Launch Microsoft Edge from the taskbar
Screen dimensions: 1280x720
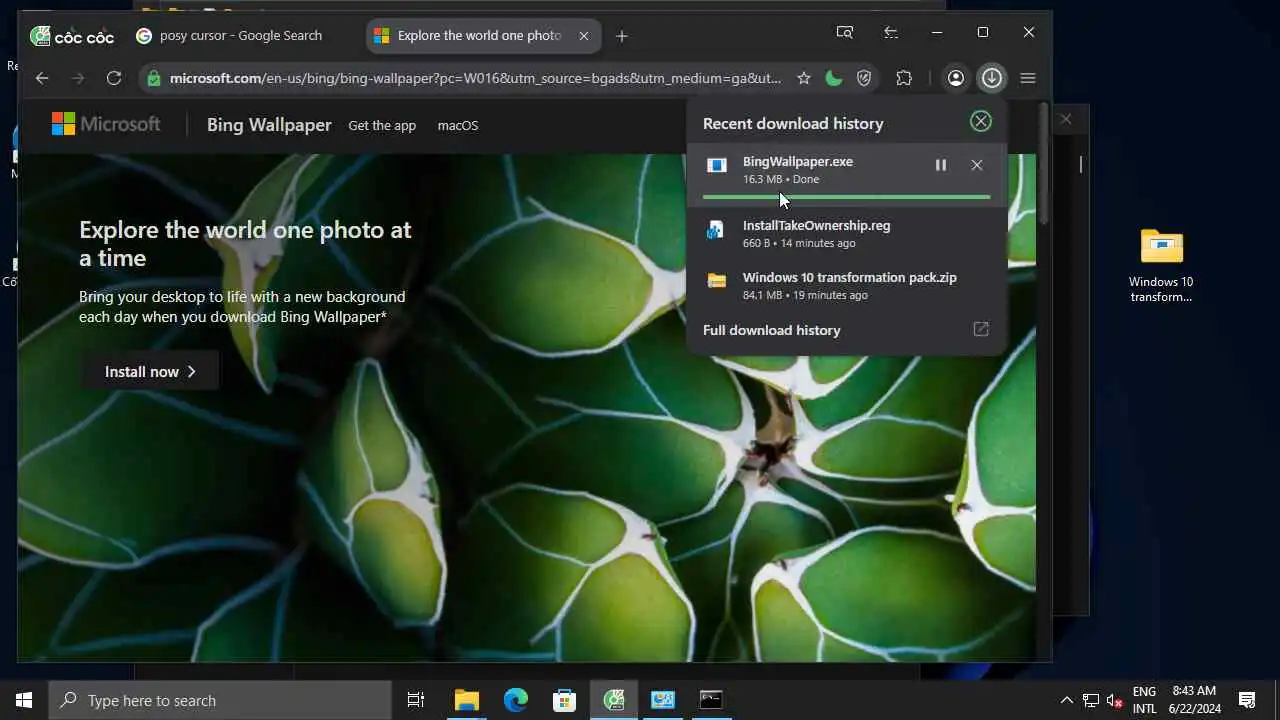pyautogui.click(x=515, y=700)
